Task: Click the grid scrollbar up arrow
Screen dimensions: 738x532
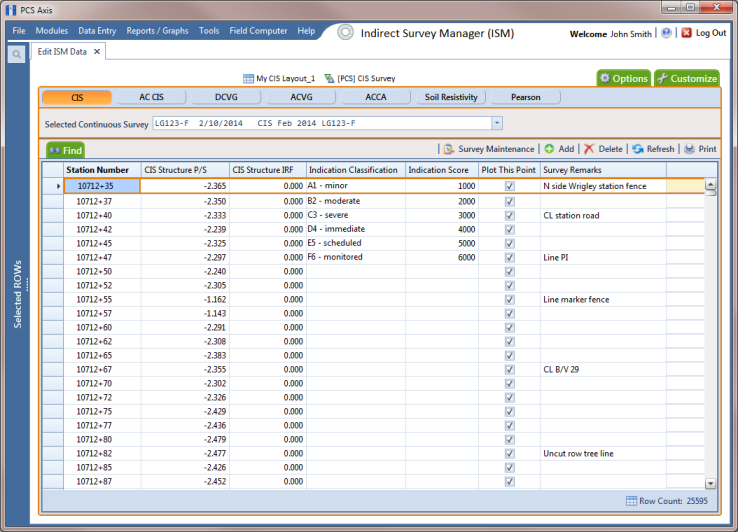Action: click(710, 185)
